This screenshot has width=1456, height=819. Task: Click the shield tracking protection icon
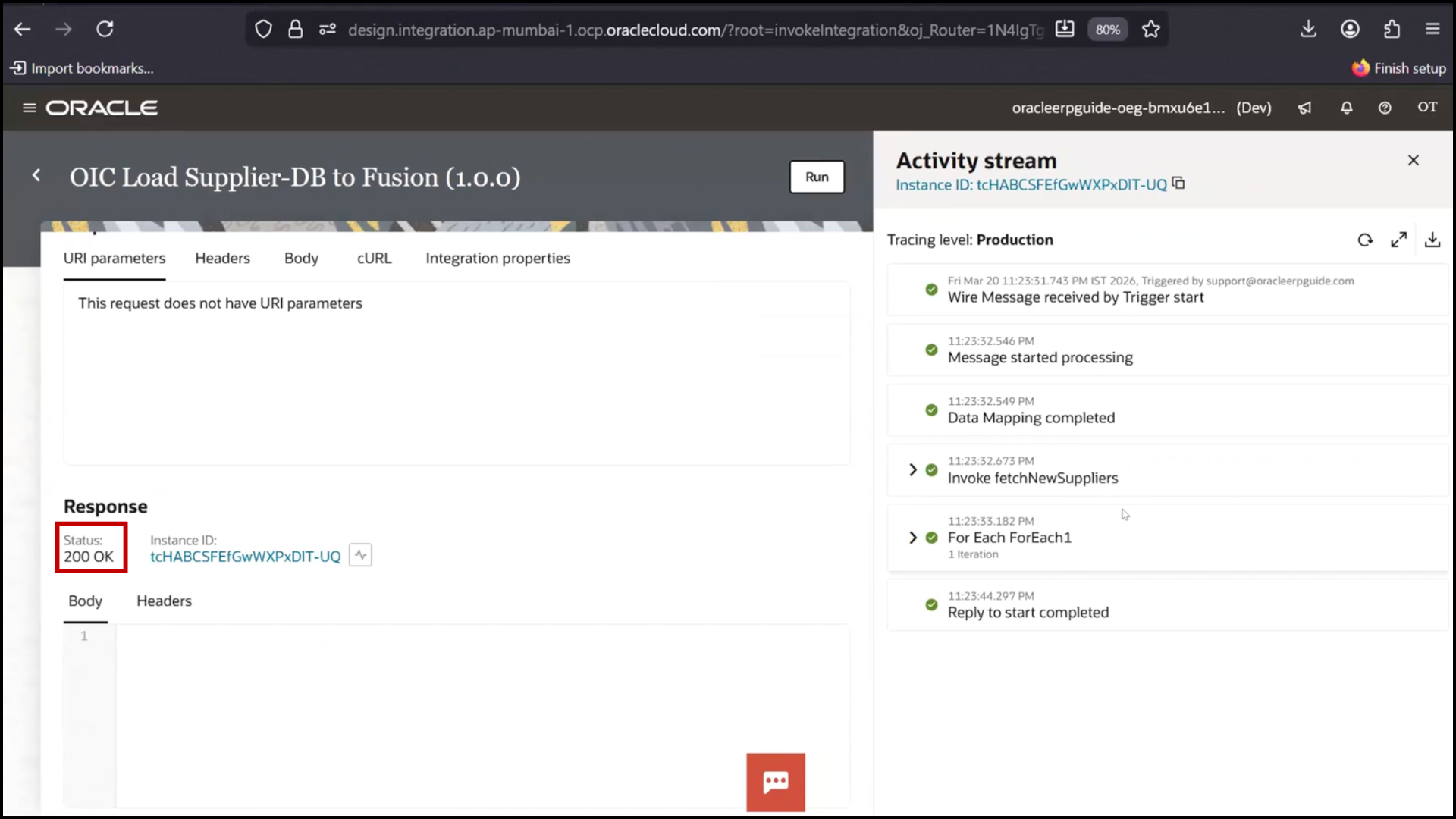[263, 29]
